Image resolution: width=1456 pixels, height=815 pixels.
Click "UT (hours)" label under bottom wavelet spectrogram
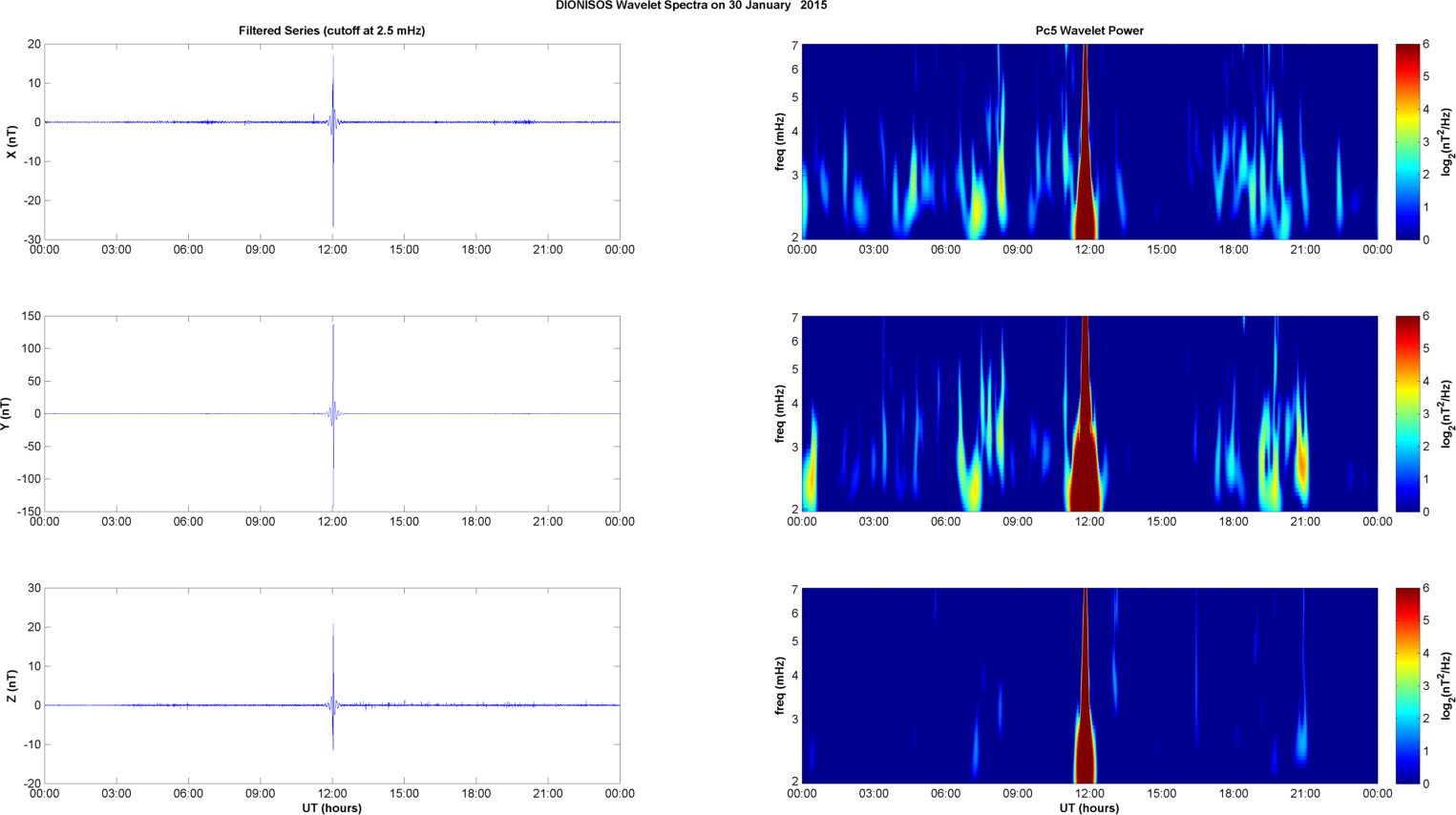[x=1089, y=808]
